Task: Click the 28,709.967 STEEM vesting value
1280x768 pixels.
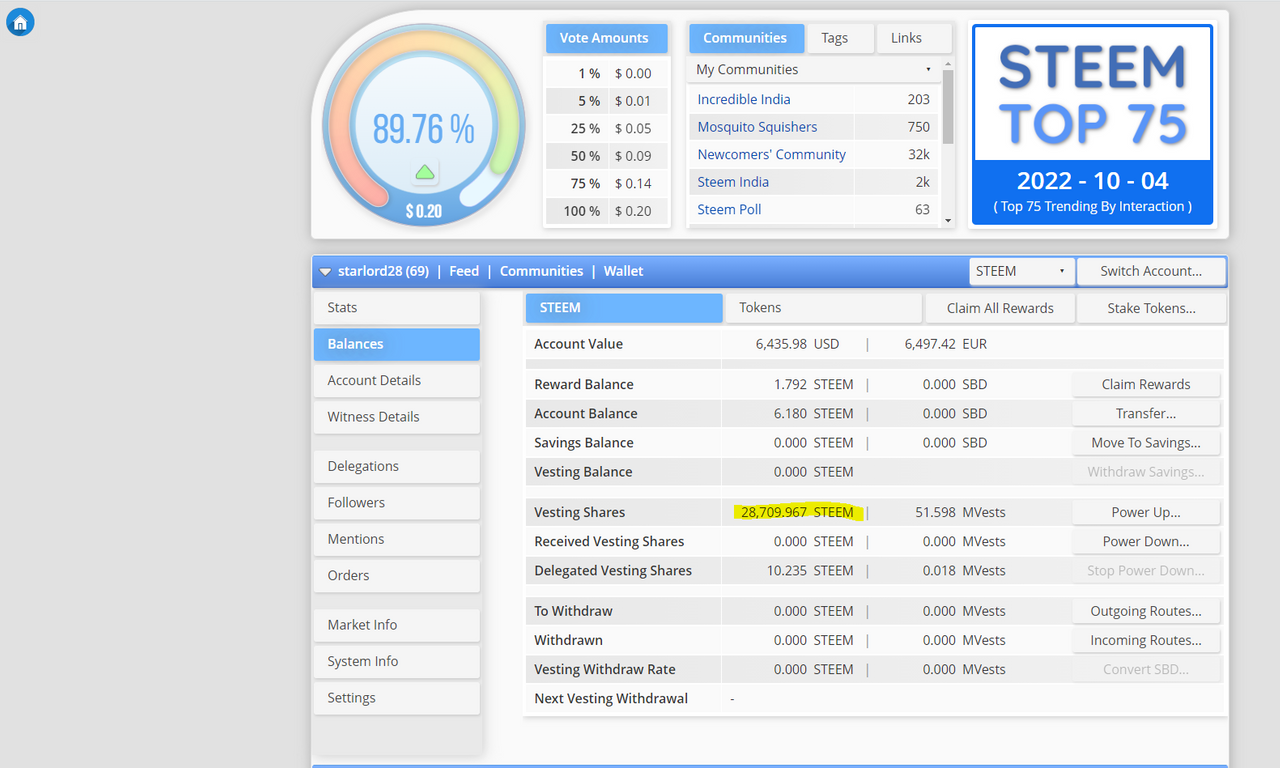Action: [x=797, y=512]
